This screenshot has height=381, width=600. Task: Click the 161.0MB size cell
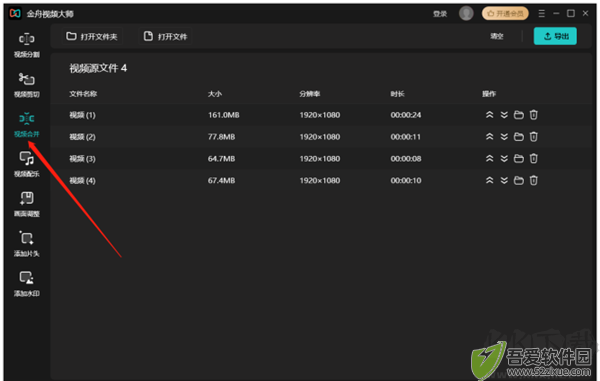click(223, 115)
